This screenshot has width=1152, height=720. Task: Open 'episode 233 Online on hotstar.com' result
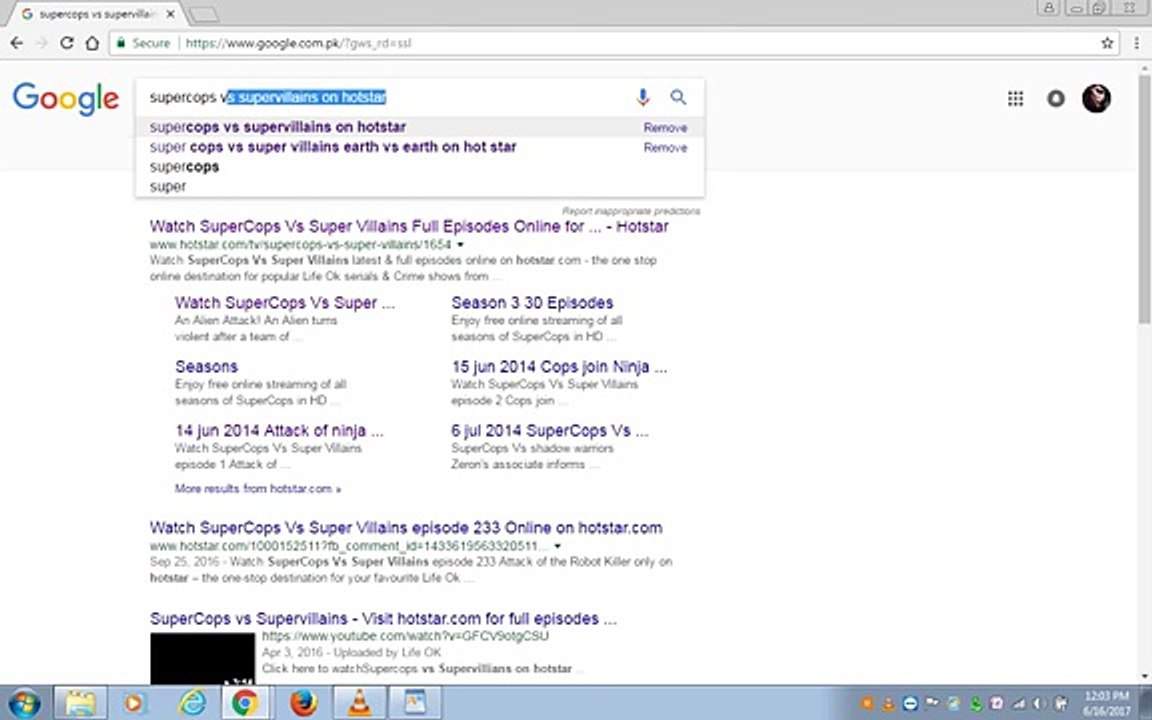[406, 528]
